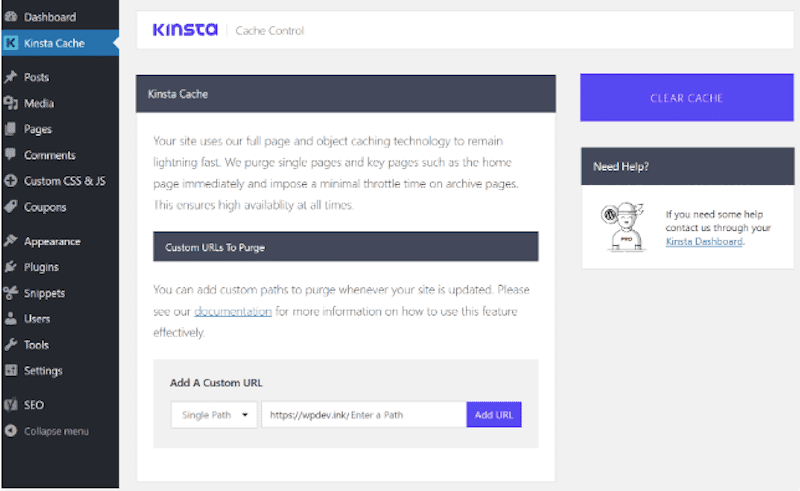Follow the documentation link
This screenshot has width=800, height=491.
click(x=233, y=311)
